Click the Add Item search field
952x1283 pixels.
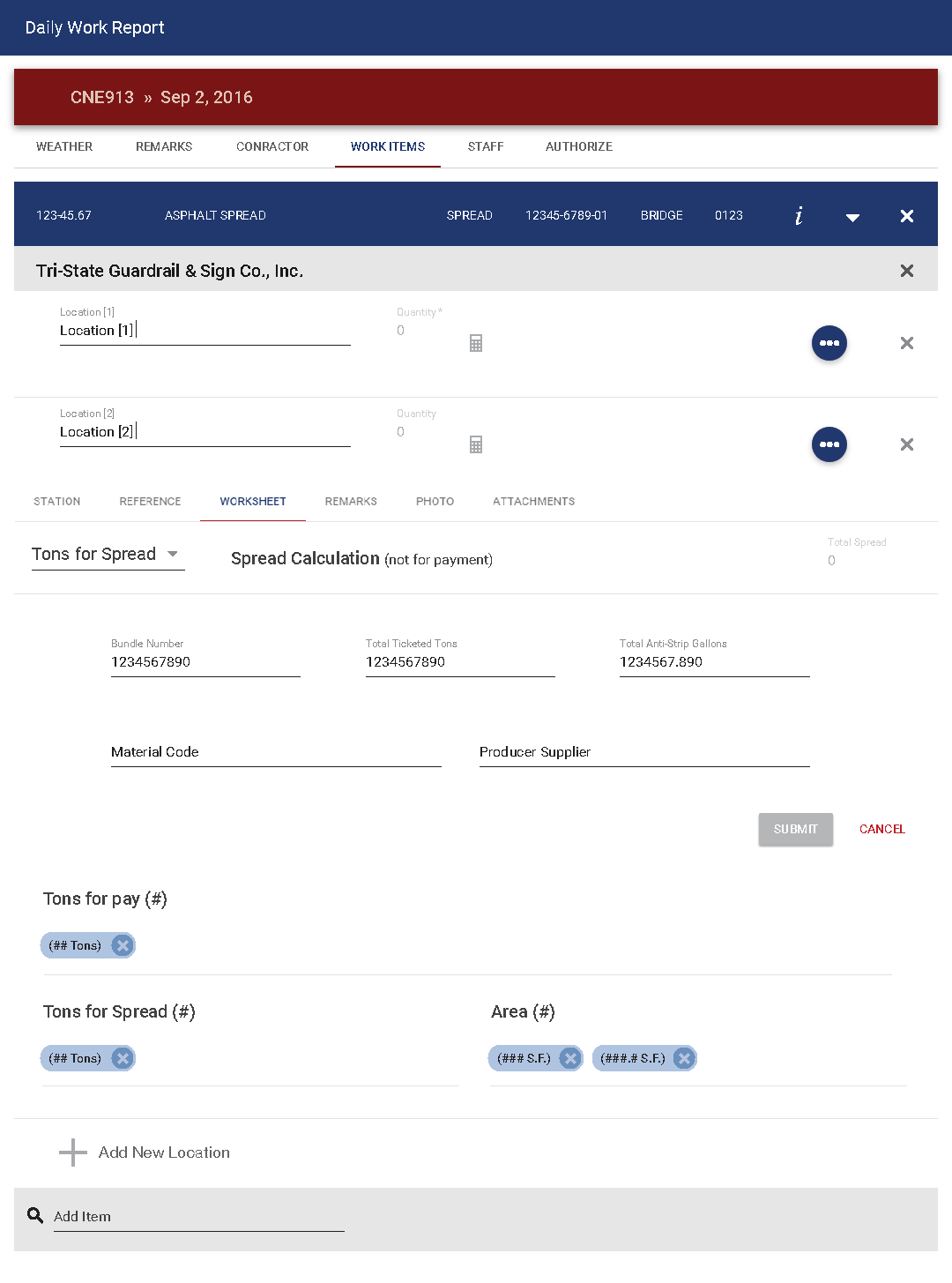[x=198, y=1217]
